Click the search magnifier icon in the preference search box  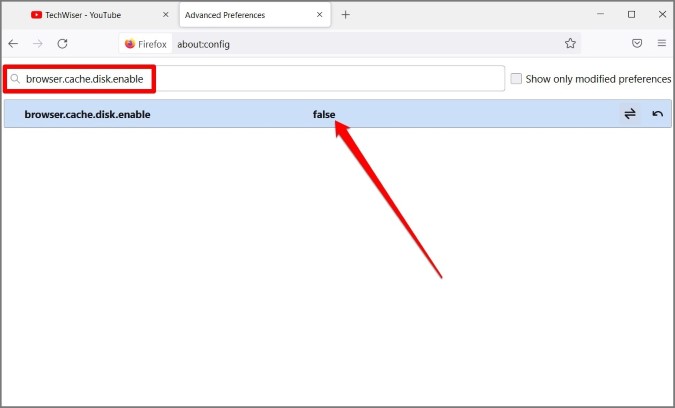click(x=15, y=79)
